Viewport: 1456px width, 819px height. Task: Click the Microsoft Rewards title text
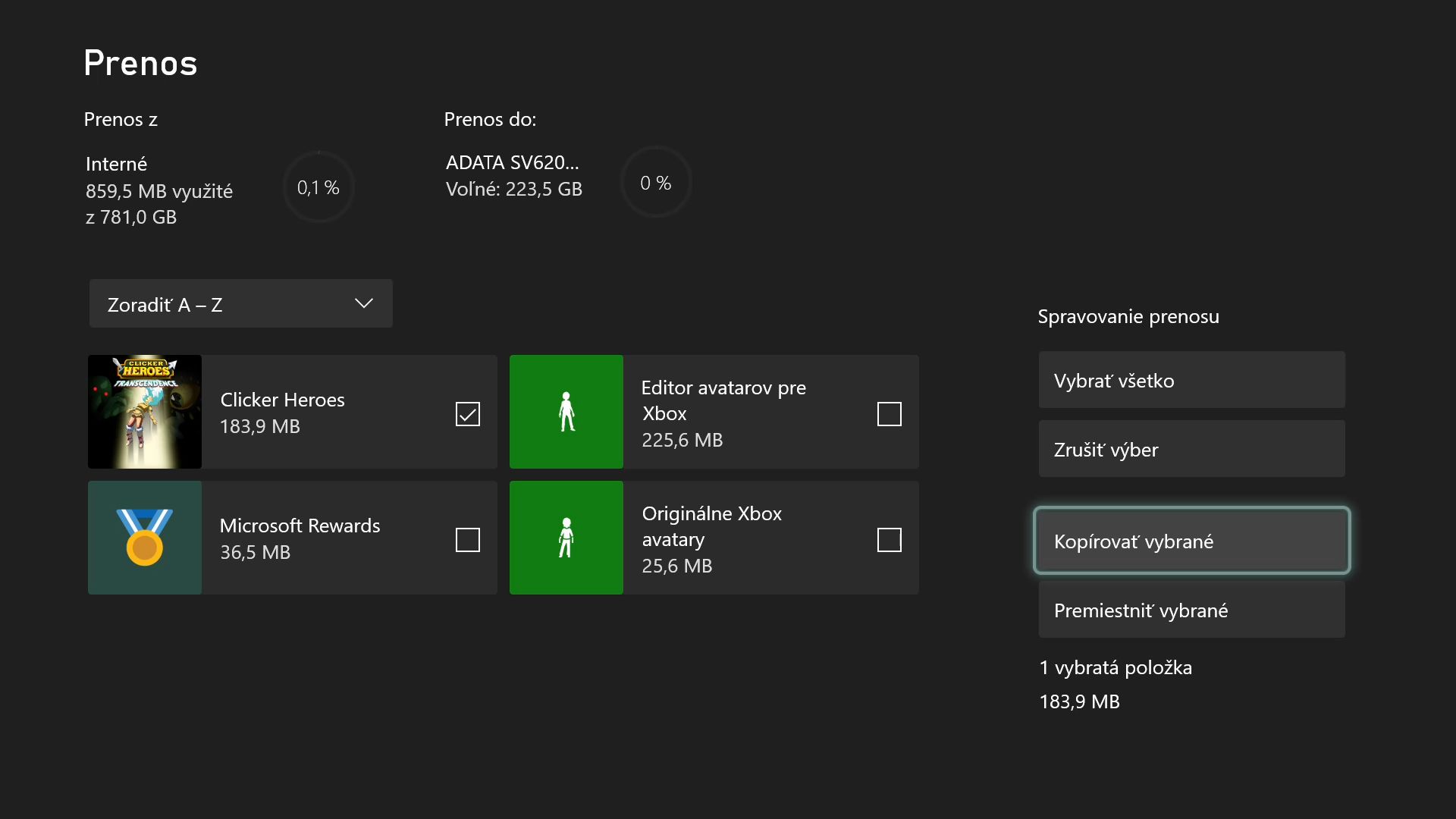point(300,526)
